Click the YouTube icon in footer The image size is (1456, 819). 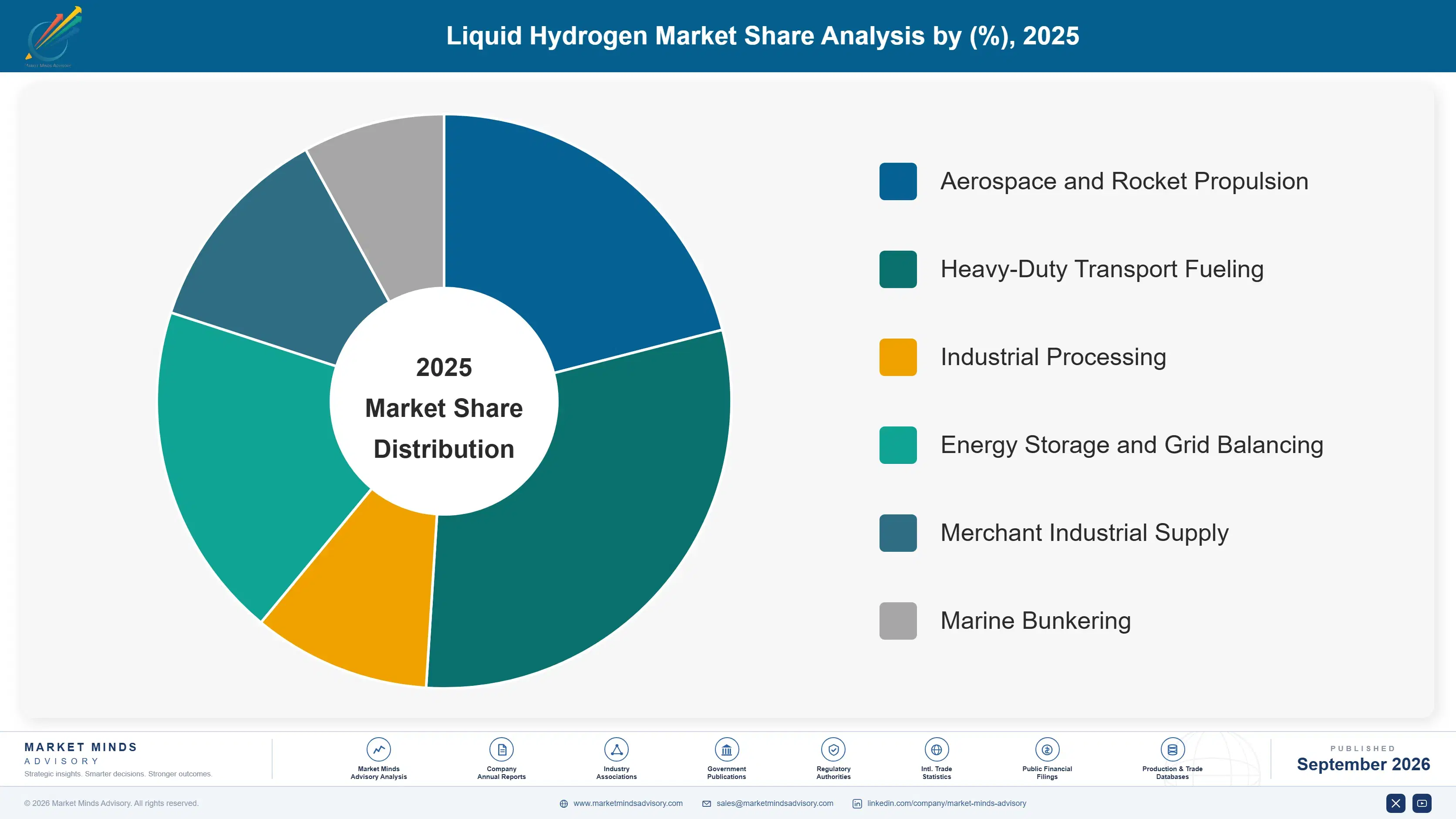click(1422, 803)
